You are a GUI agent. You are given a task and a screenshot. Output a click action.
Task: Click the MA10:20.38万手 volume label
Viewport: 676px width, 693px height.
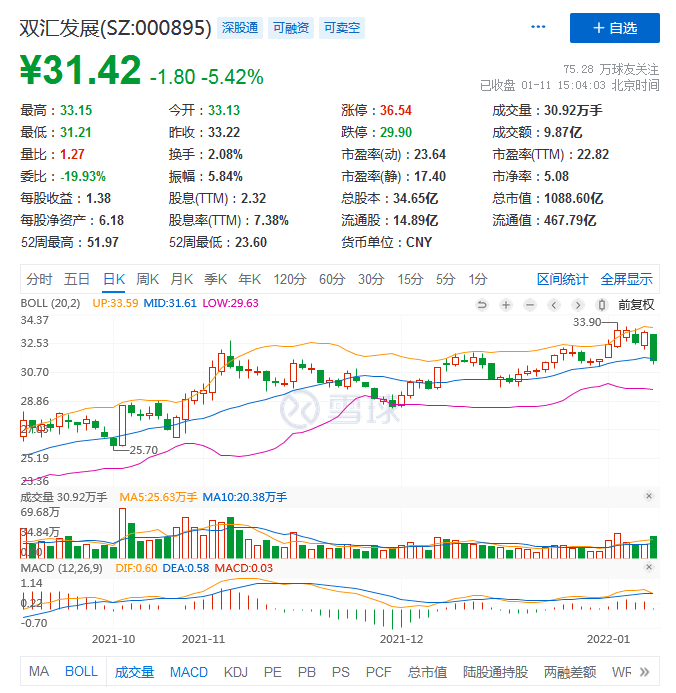click(x=245, y=497)
